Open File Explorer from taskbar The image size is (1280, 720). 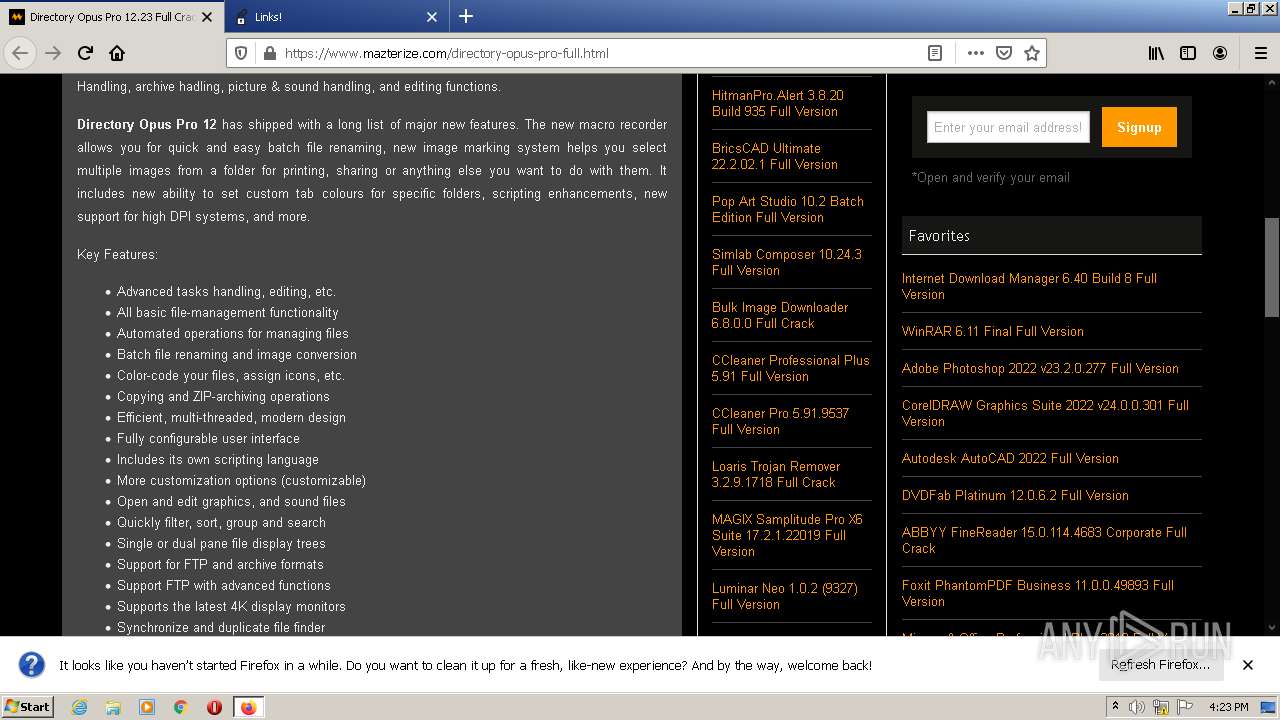pyautogui.click(x=113, y=707)
